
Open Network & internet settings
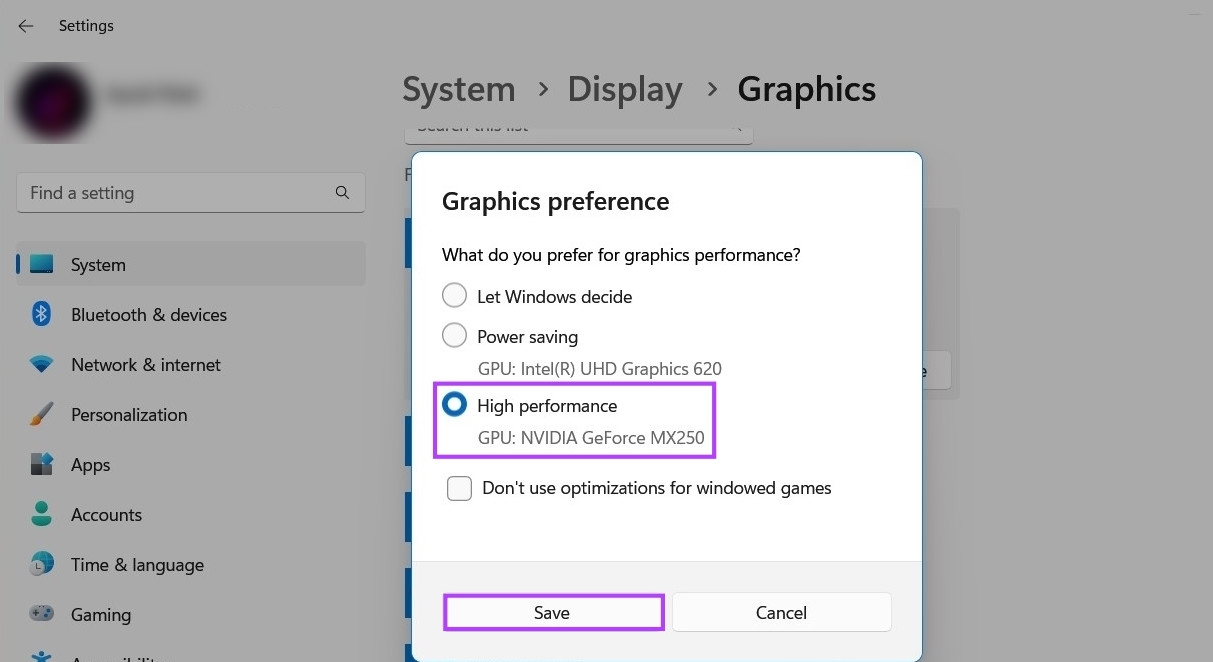41,364
